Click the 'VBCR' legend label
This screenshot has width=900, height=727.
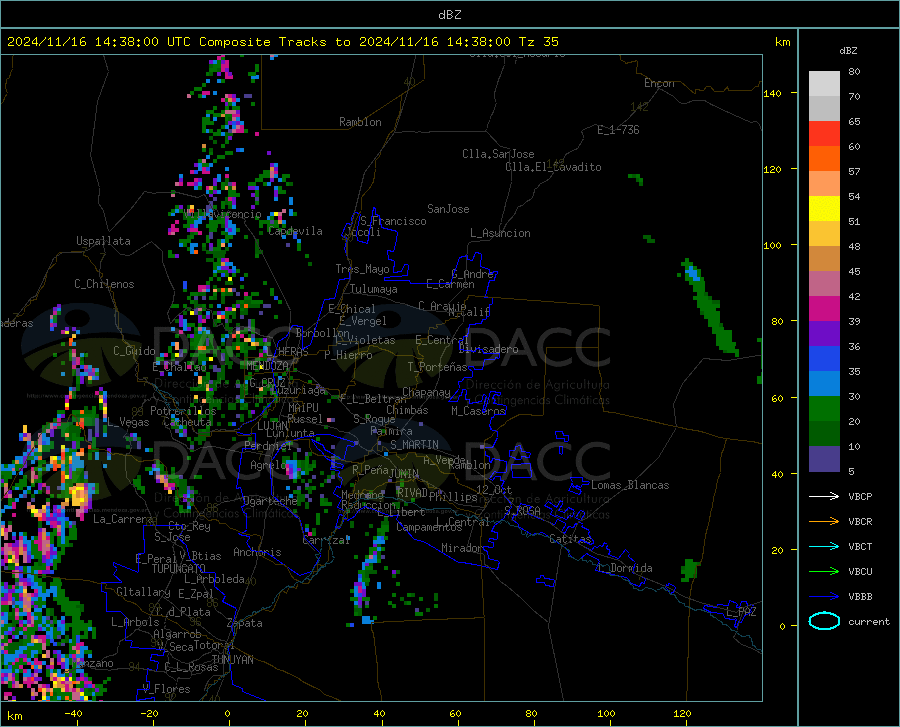tap(860, 522)
